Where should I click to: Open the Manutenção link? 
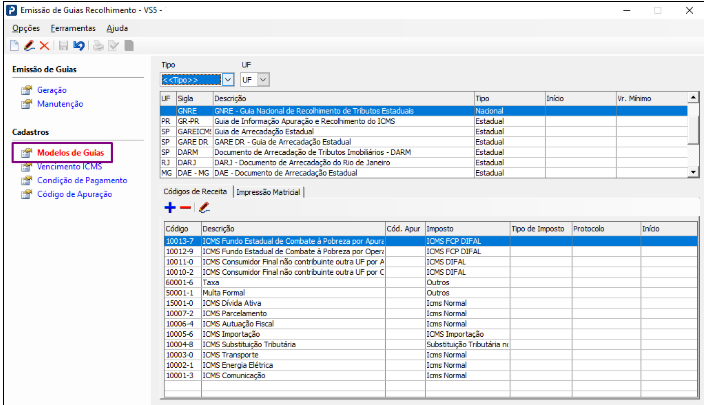pyautogui.click(x=60, y=104)
